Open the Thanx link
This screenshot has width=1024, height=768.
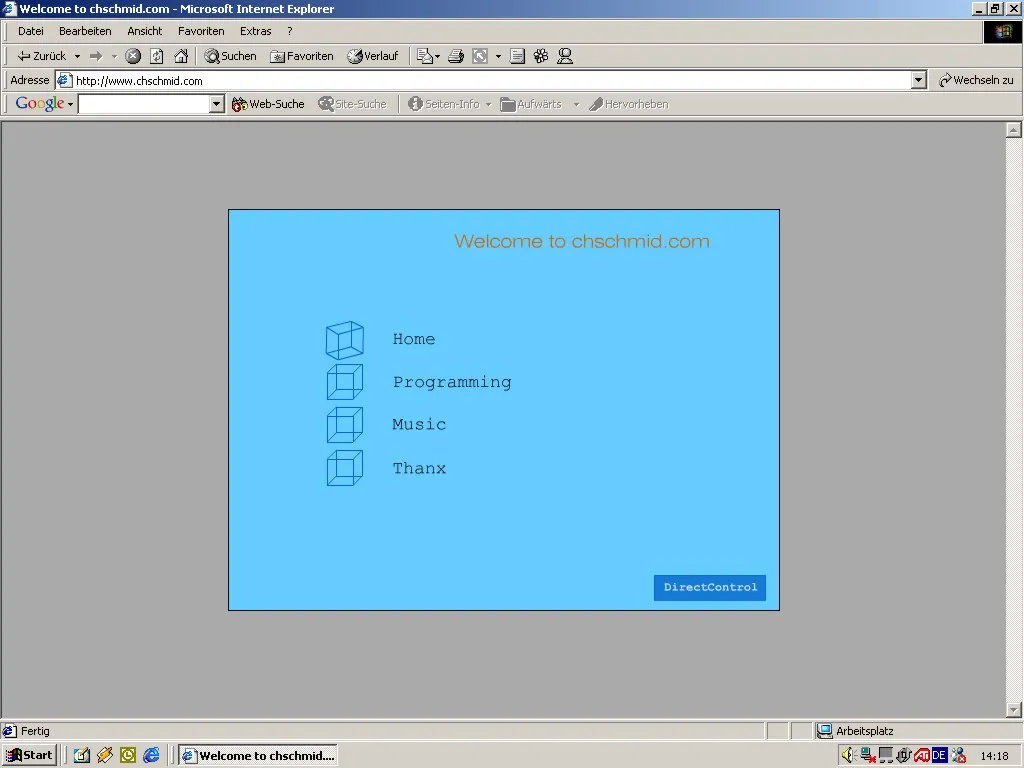(x=419, y=468)
